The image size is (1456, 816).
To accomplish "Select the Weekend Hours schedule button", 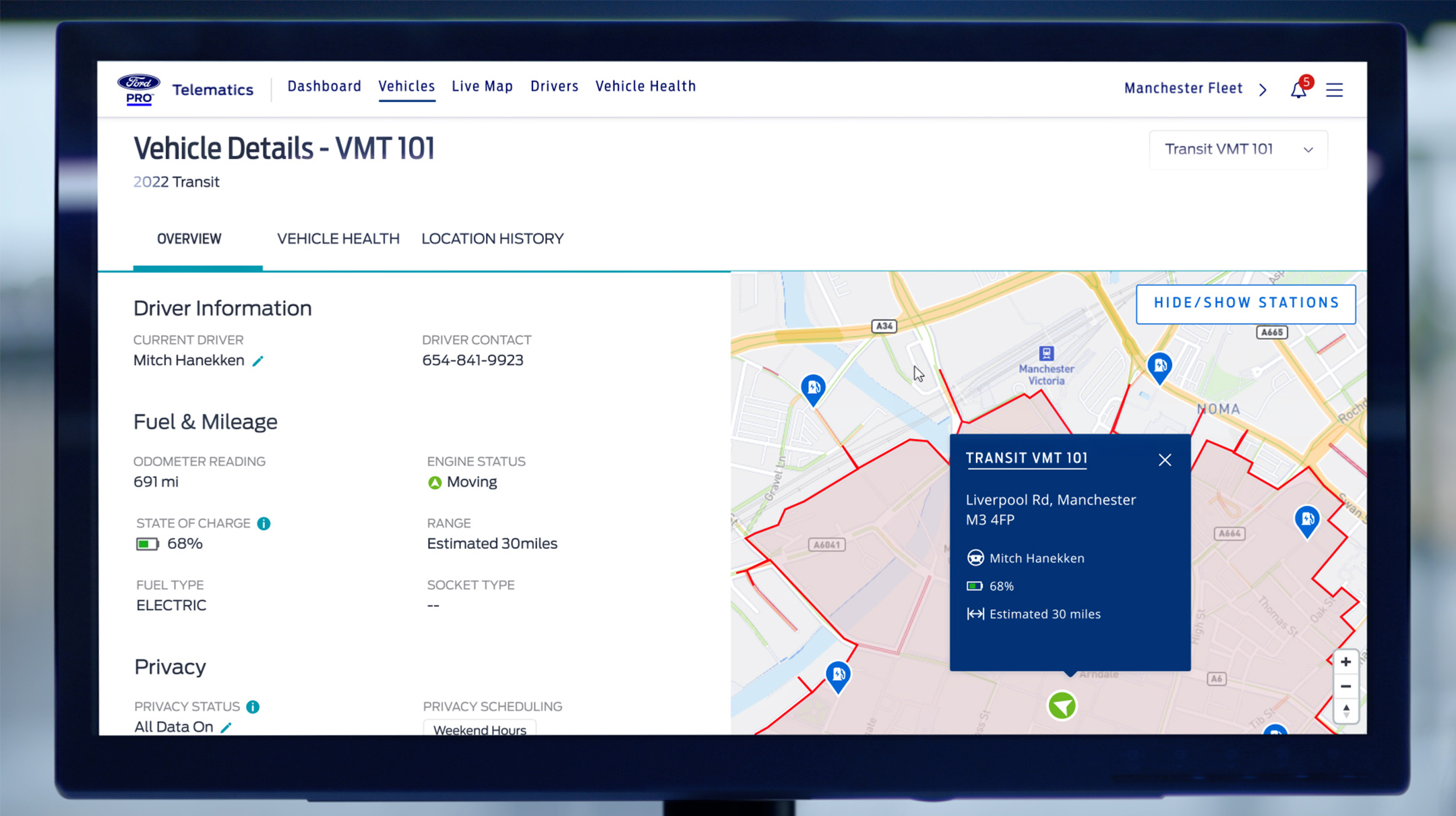I will (479, 730).
